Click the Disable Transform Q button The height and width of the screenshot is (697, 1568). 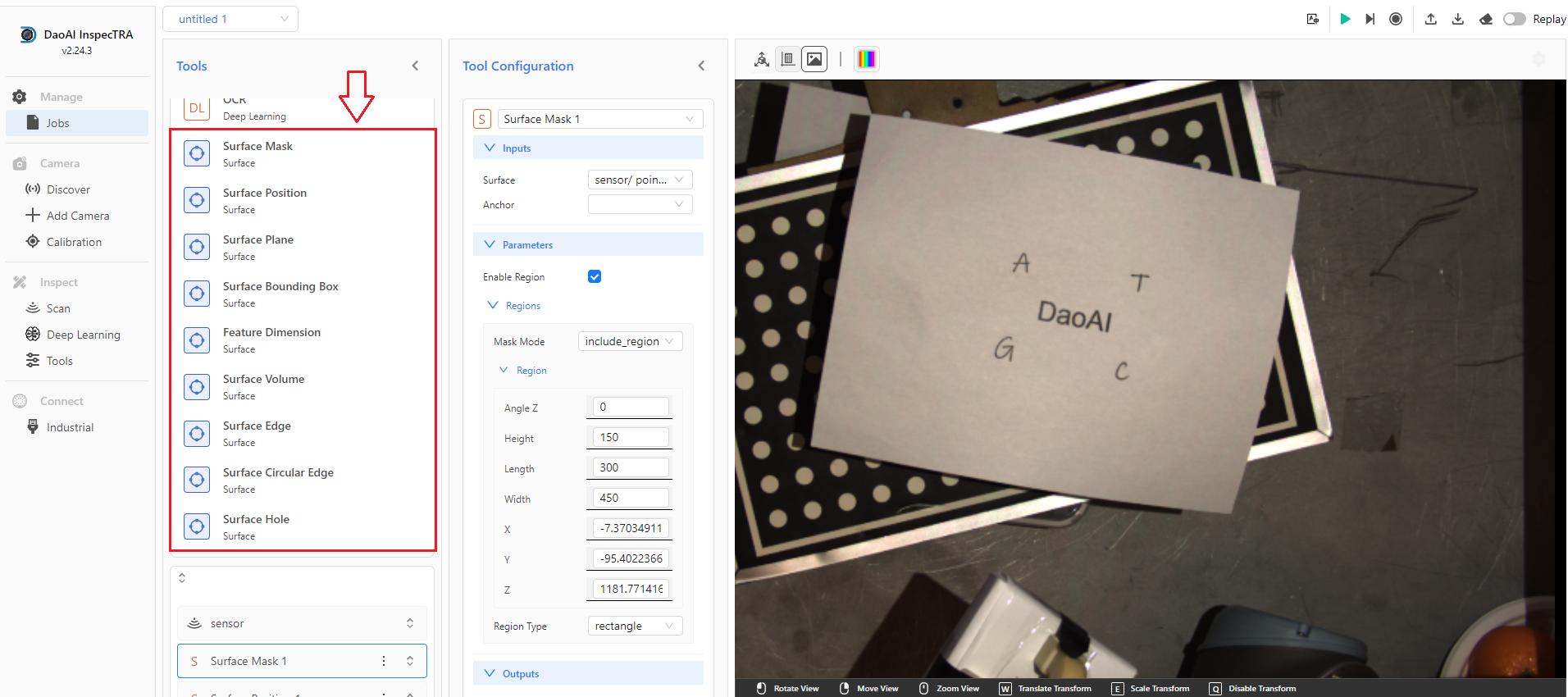(x=1252, y=689)
